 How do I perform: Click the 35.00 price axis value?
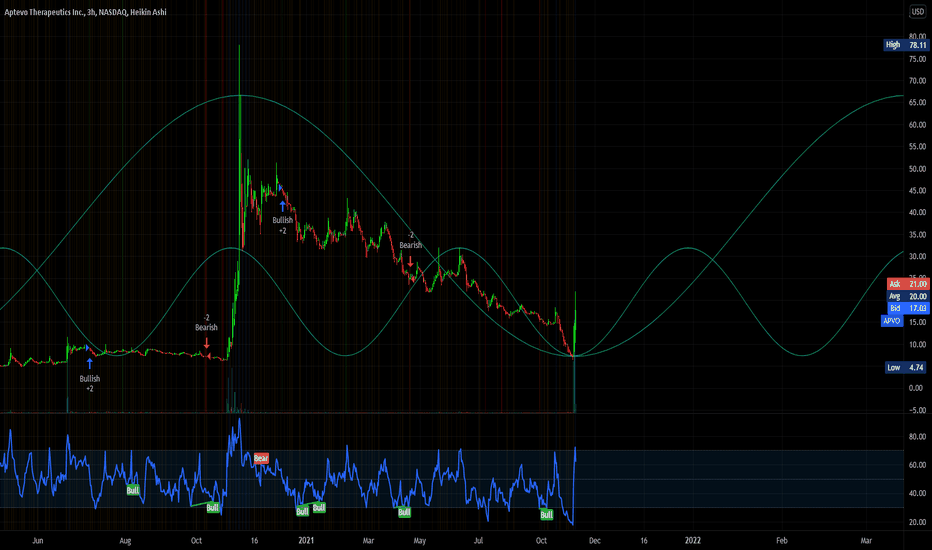[917, 235]
